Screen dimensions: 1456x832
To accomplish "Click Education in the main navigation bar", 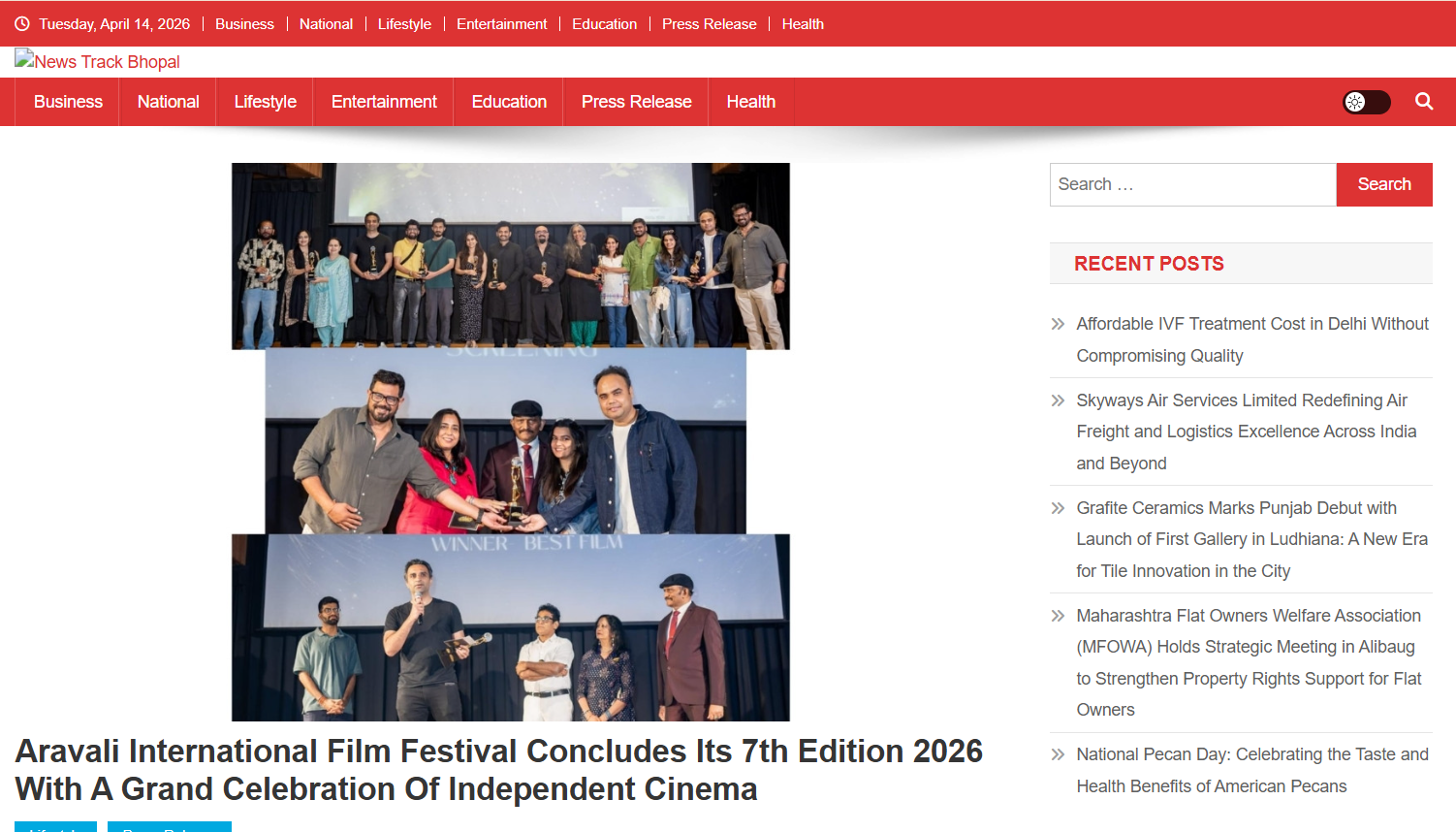I will tap(509, 102).
